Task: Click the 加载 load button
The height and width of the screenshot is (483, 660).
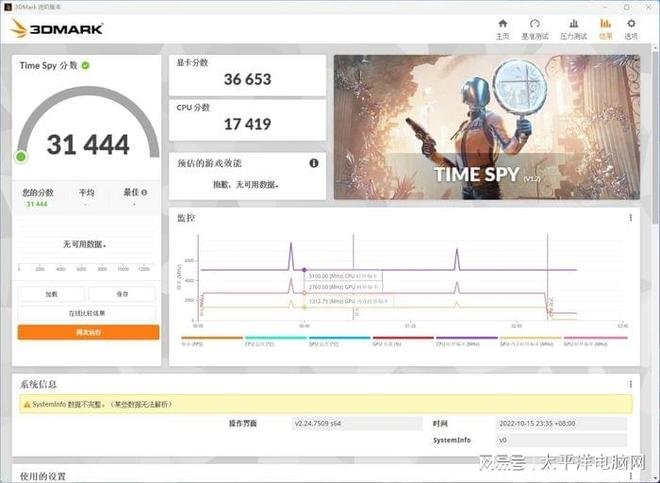Action: pyautogui.click(x=51, y=294)
